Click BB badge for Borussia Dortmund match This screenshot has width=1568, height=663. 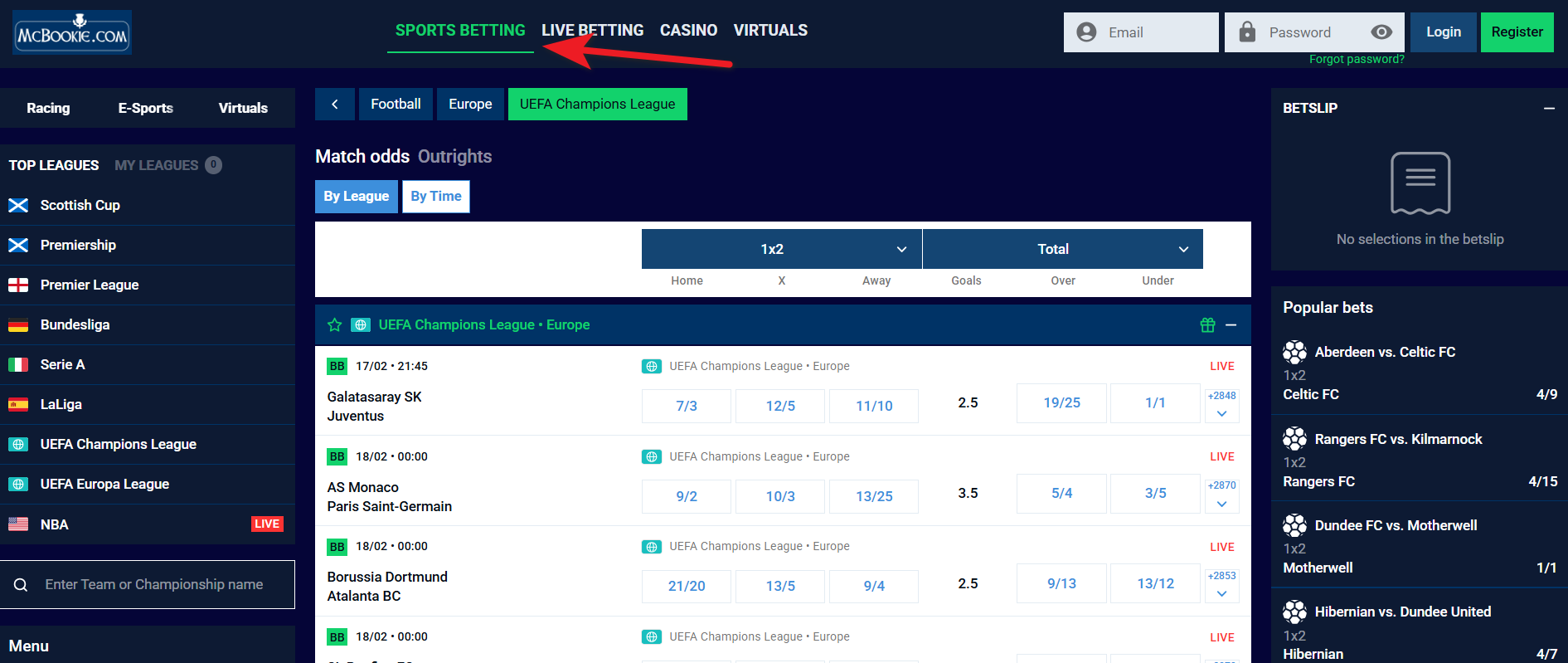point(337,547)
